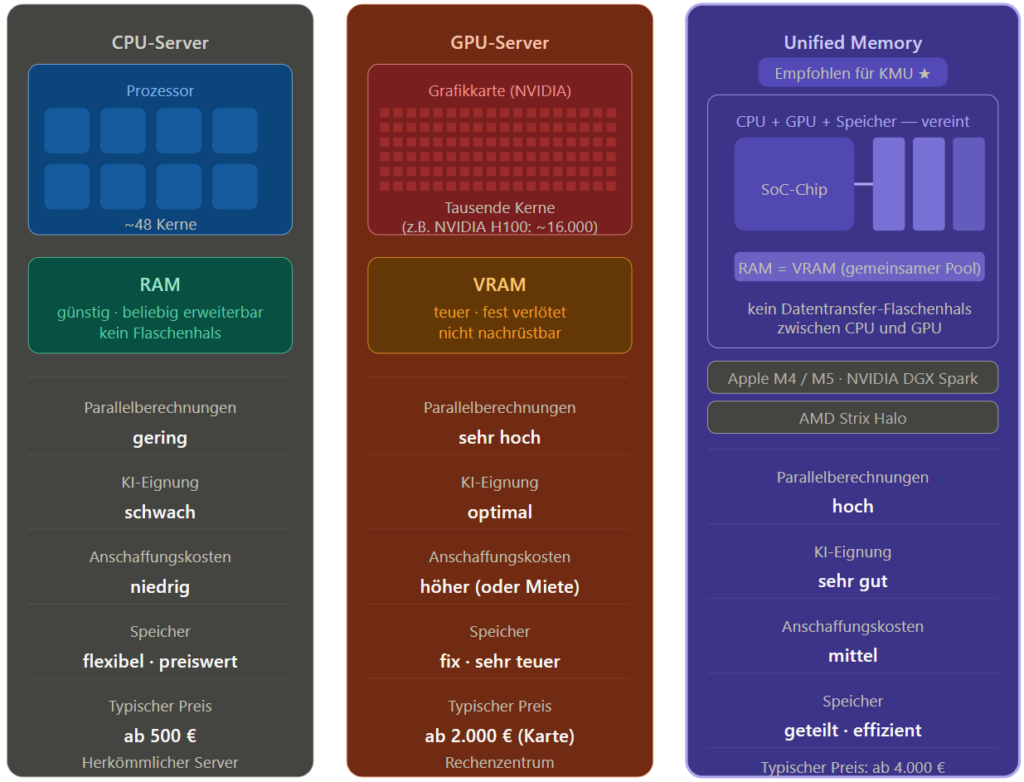Click the 'Unified Memory' column heading
Image resolution: width=1024 pixels, height=782 pixels.
click(852, 43)
